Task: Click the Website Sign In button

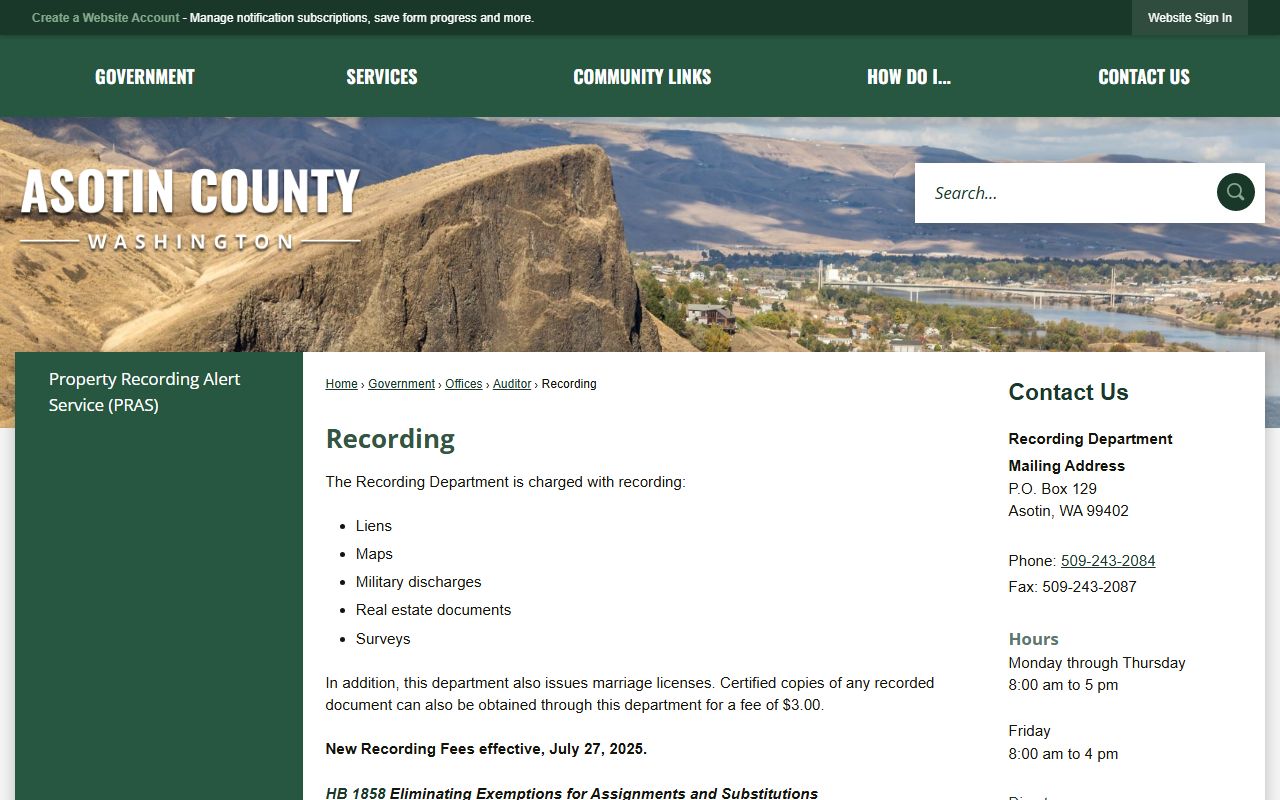Action: (1190, 18)
